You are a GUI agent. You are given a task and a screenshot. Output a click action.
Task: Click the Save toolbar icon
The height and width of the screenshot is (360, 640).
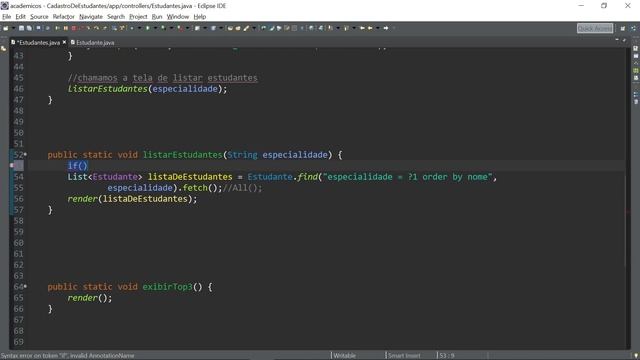tap(21, 28)
